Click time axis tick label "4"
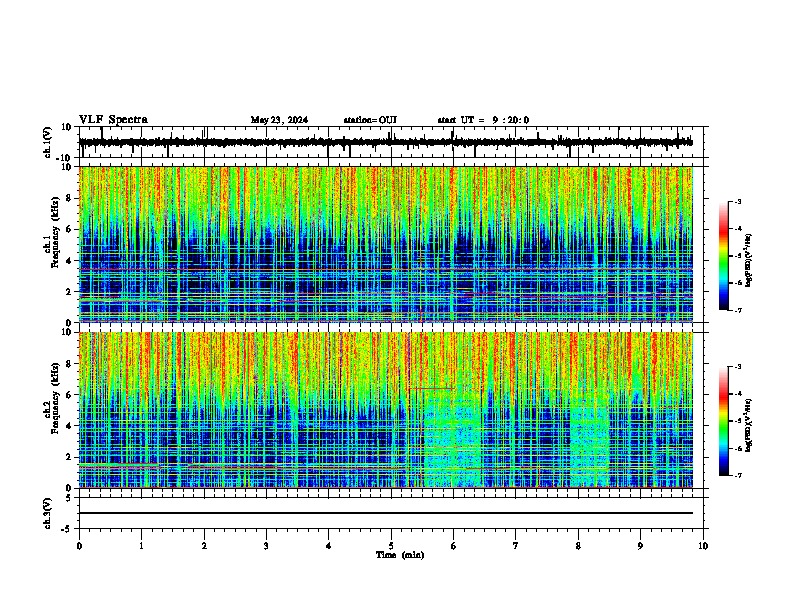792x612 pixels. pyautogui.click(x=329, y=546)
